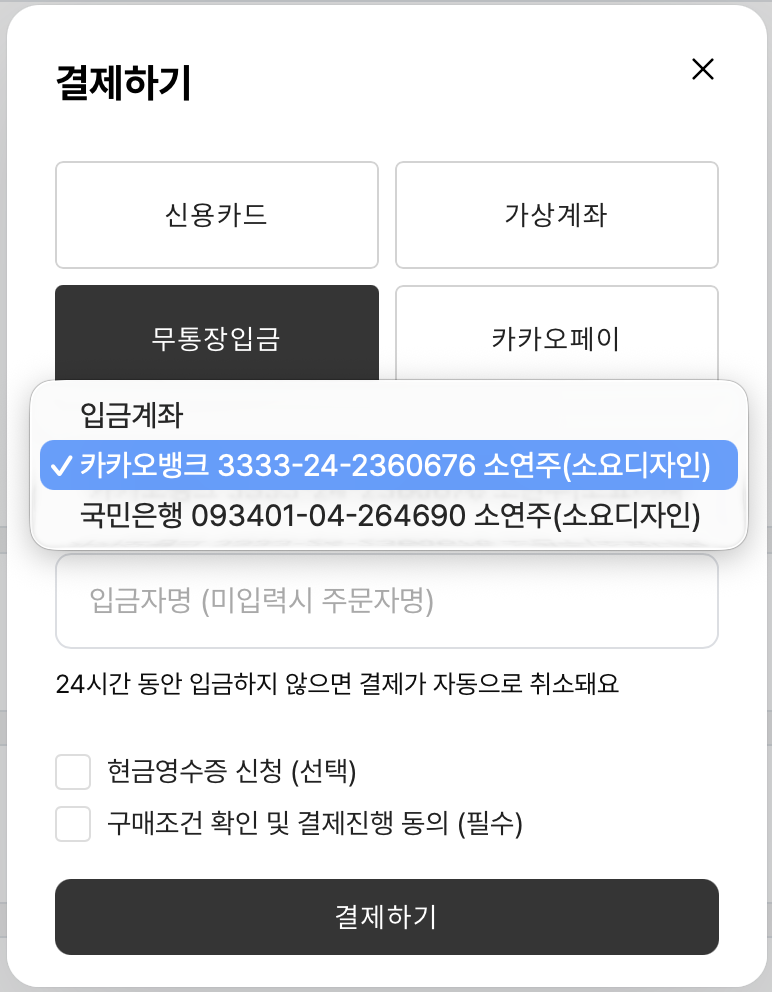Dismiss the payment modal via the X icon
The width and height of the screenshot is (772, 992).
703,70
